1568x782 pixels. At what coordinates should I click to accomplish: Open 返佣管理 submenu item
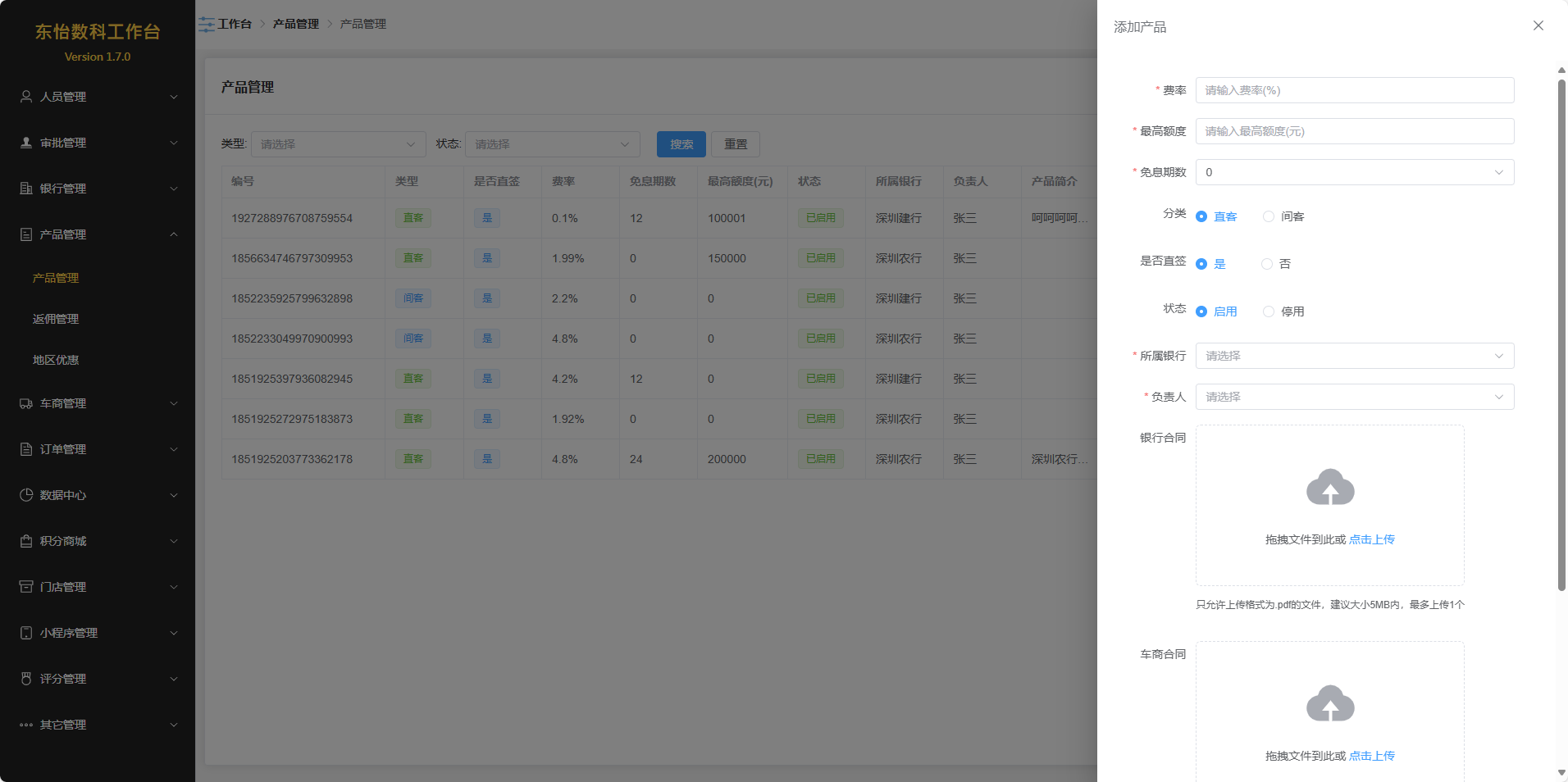[x=56, y=319]
